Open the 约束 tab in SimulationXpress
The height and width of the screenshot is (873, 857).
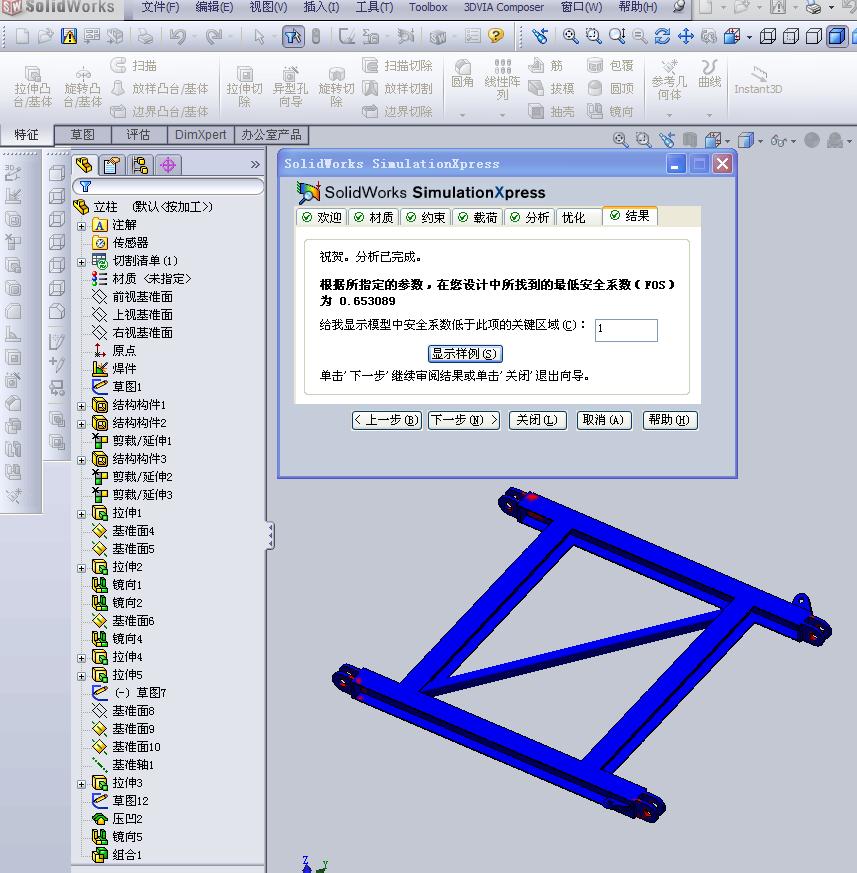(425, 217)
